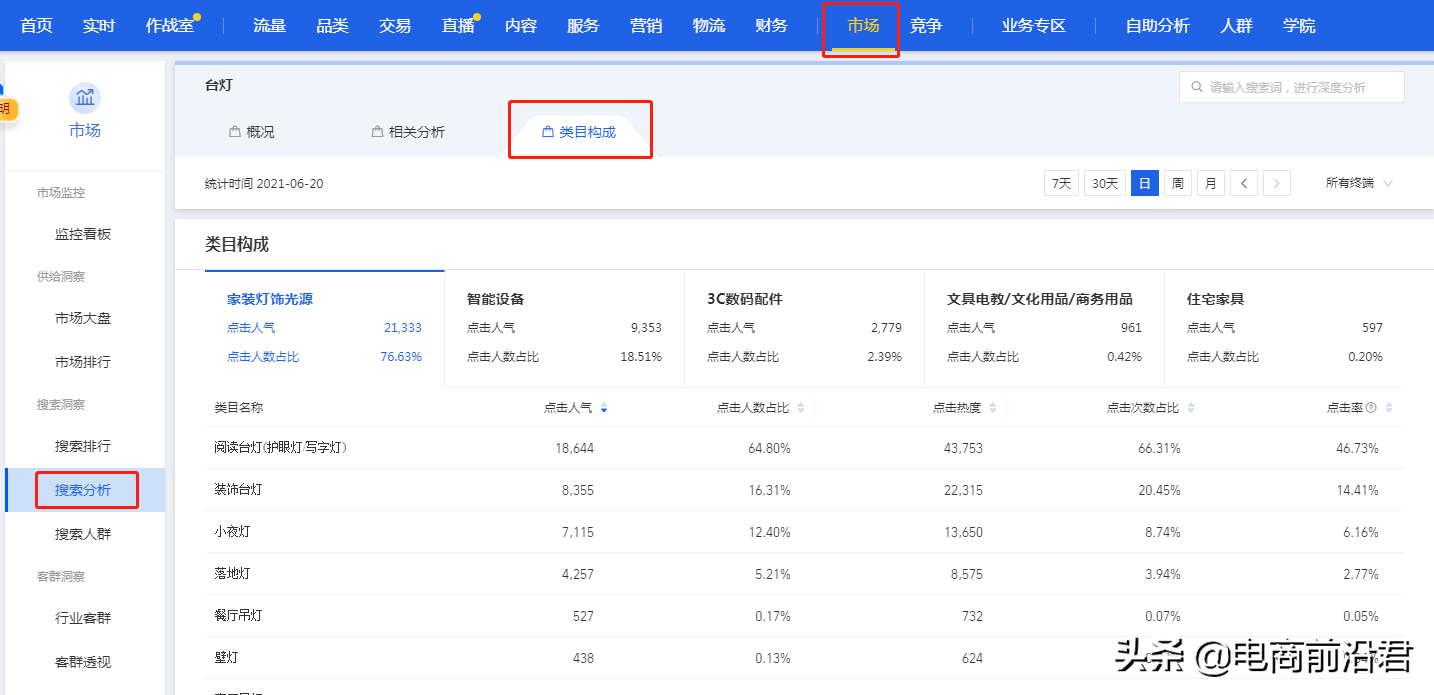1434x695 pixels.
Task: Select the 概况 tab icon
Action: click(236, 130)
